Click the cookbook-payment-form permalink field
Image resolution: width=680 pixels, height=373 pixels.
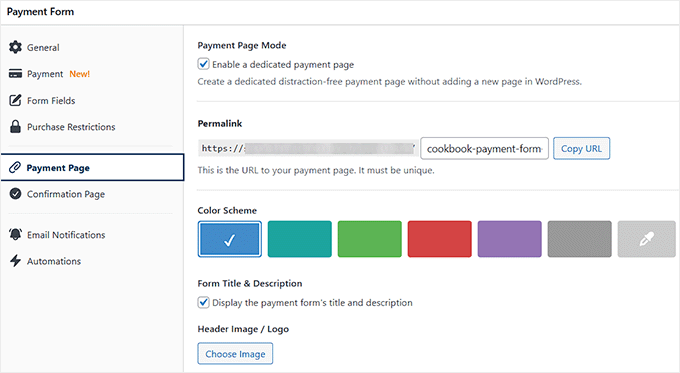coord(484,148)
